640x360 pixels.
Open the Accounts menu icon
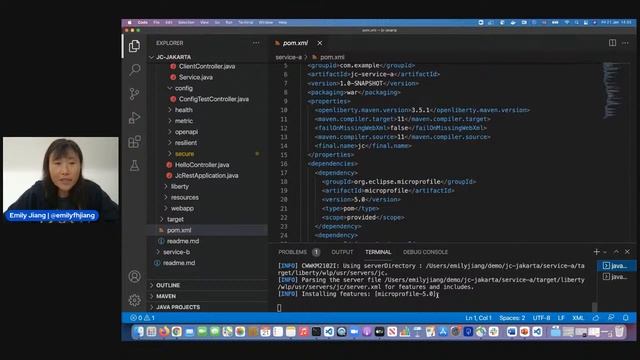click(x=134, y=276)
